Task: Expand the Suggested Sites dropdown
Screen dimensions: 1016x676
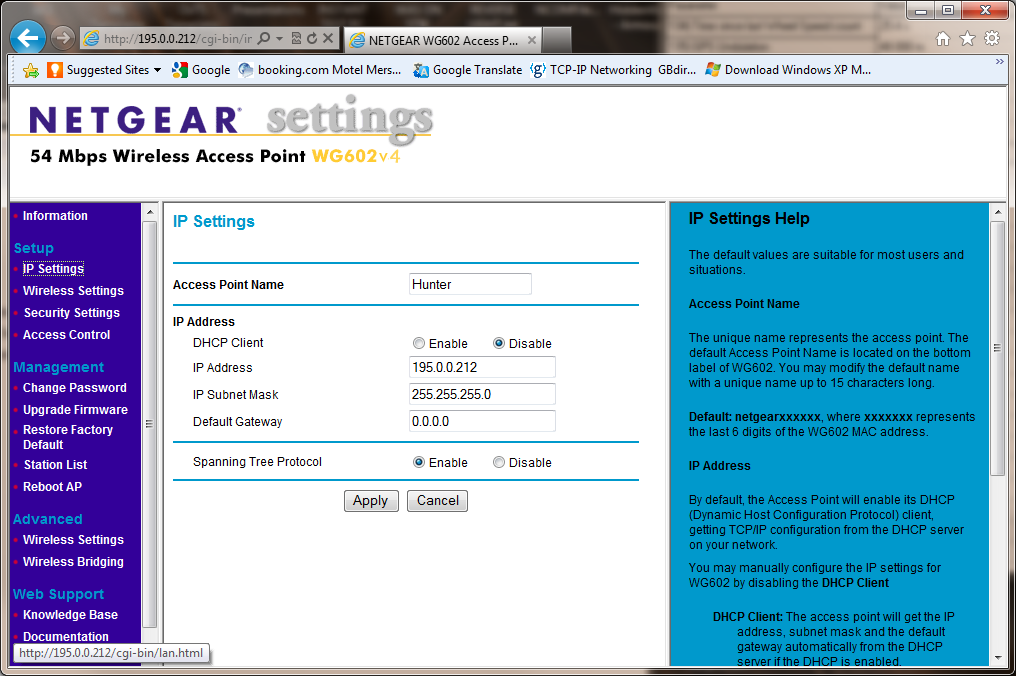Action: (x=157, y=70)
